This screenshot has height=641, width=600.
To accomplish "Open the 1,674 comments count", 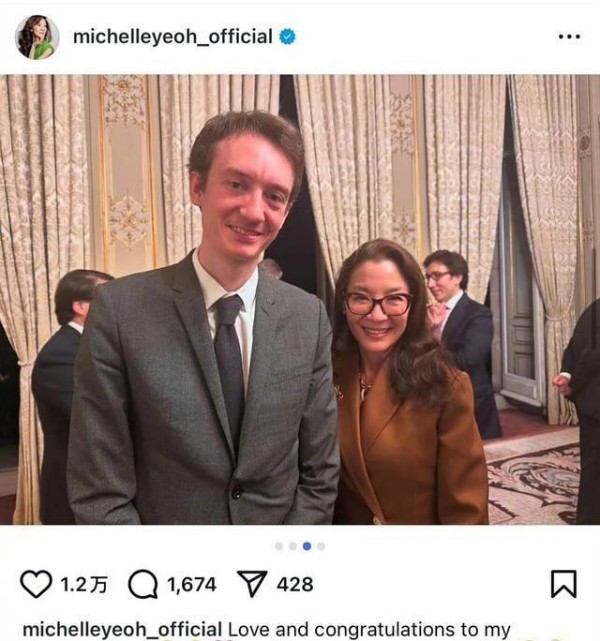I will (192, 585).
